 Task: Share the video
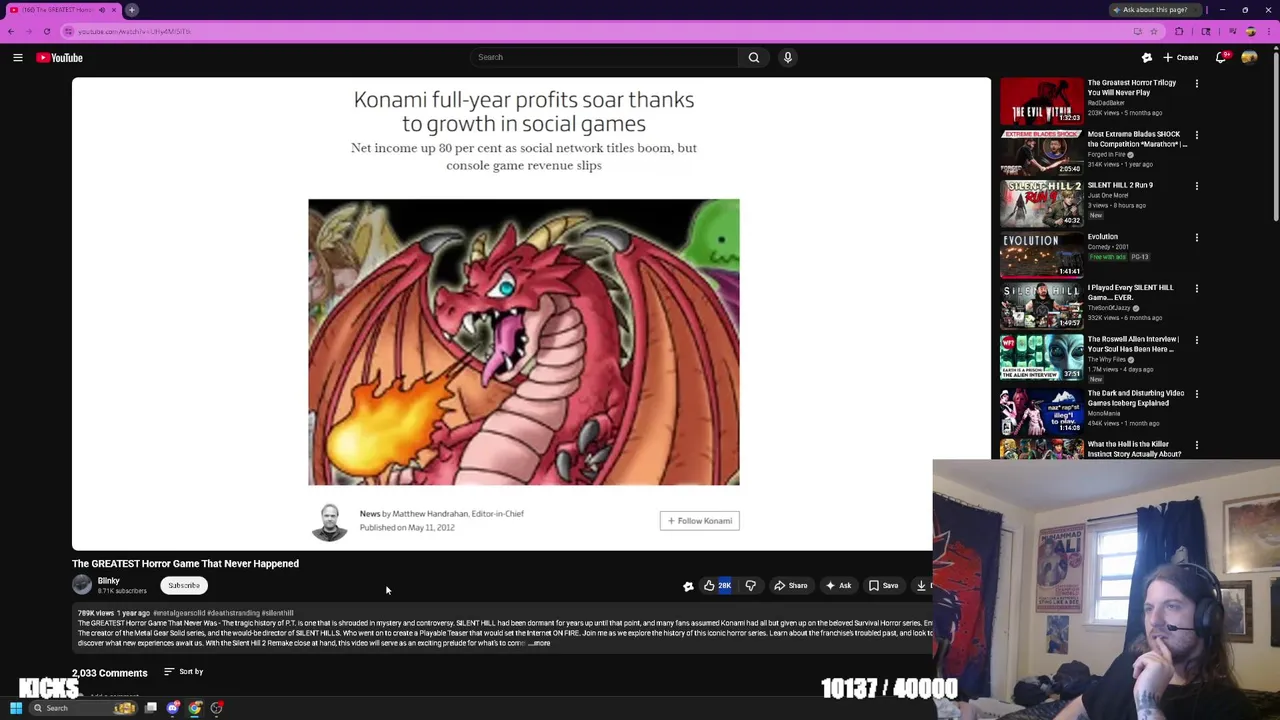click(x=790, y=586)
